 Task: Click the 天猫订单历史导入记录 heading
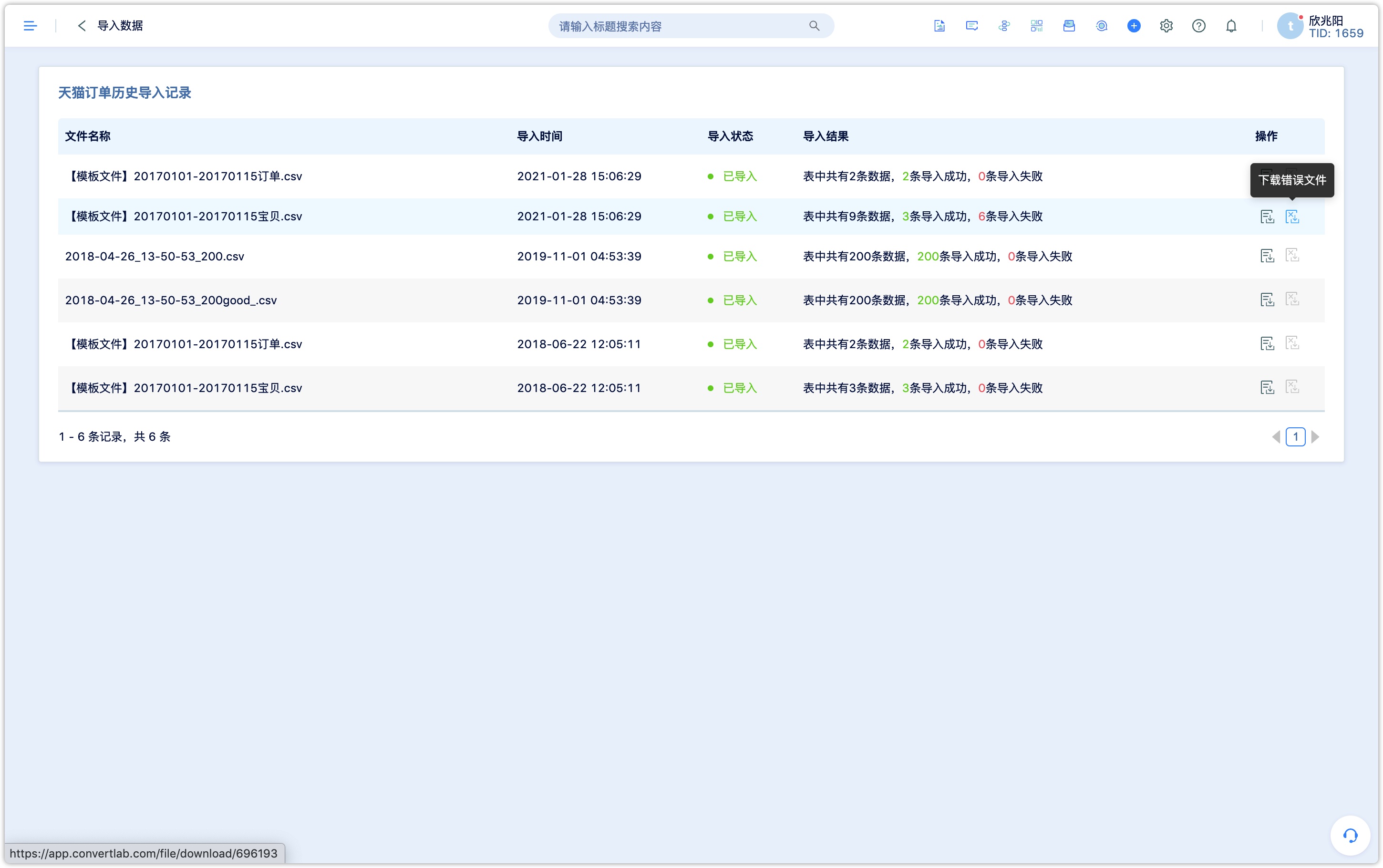point(124,93)
